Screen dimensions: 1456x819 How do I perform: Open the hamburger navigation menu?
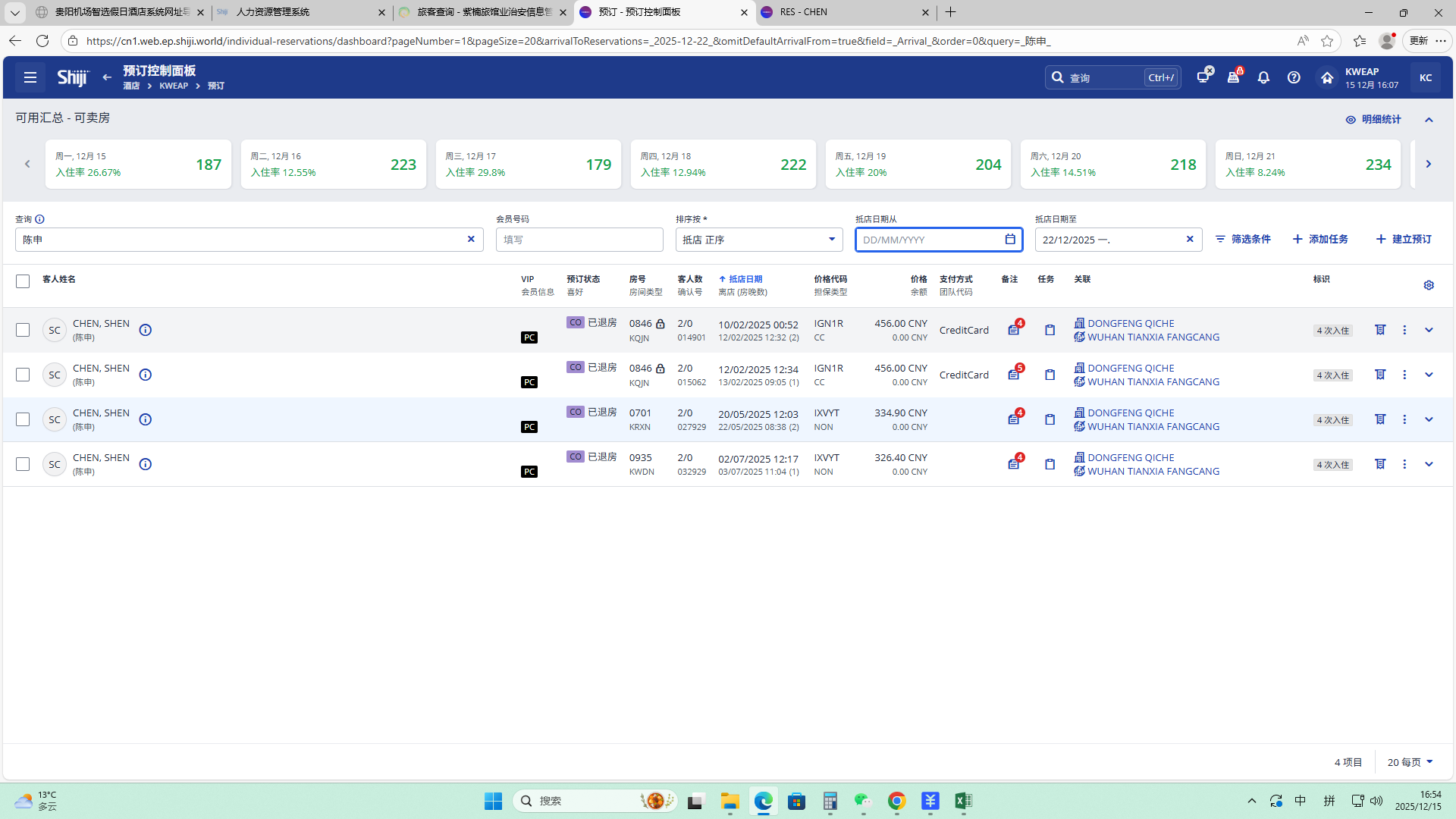[30, 77]
